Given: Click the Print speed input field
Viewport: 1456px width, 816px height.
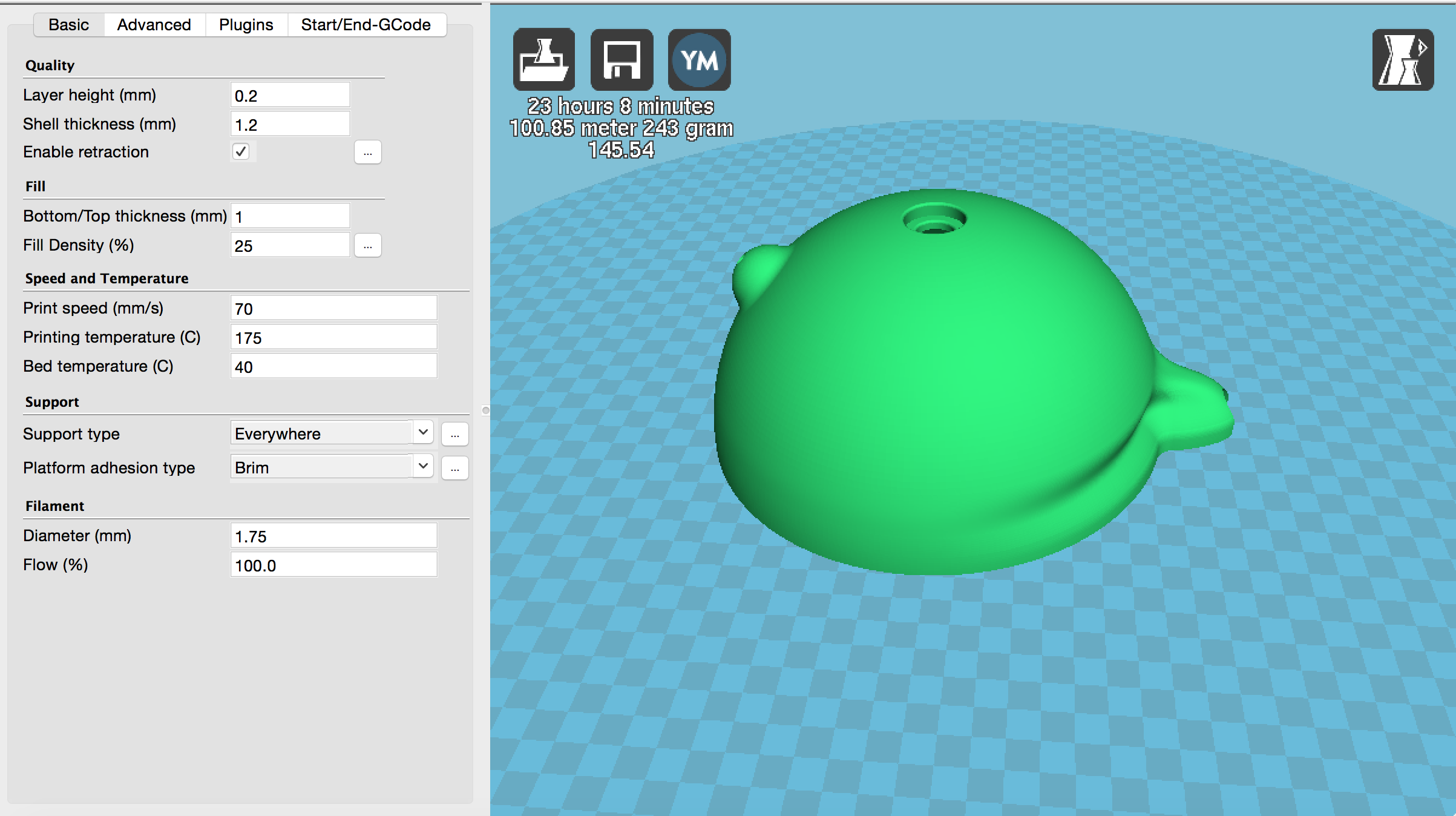Looking at the screenshot, I should (333, 309).
